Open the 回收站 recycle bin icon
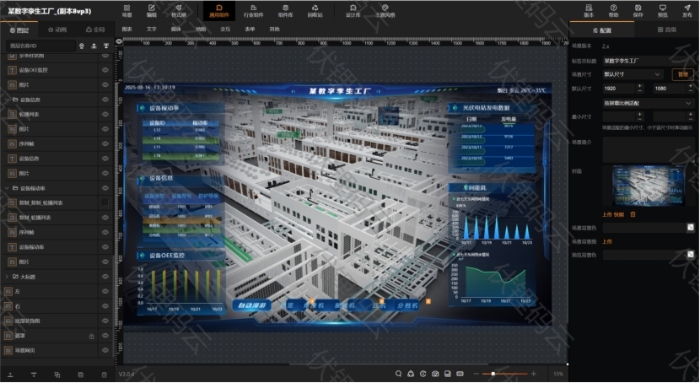The image size is (700, 383). click(x=315, y=11)
